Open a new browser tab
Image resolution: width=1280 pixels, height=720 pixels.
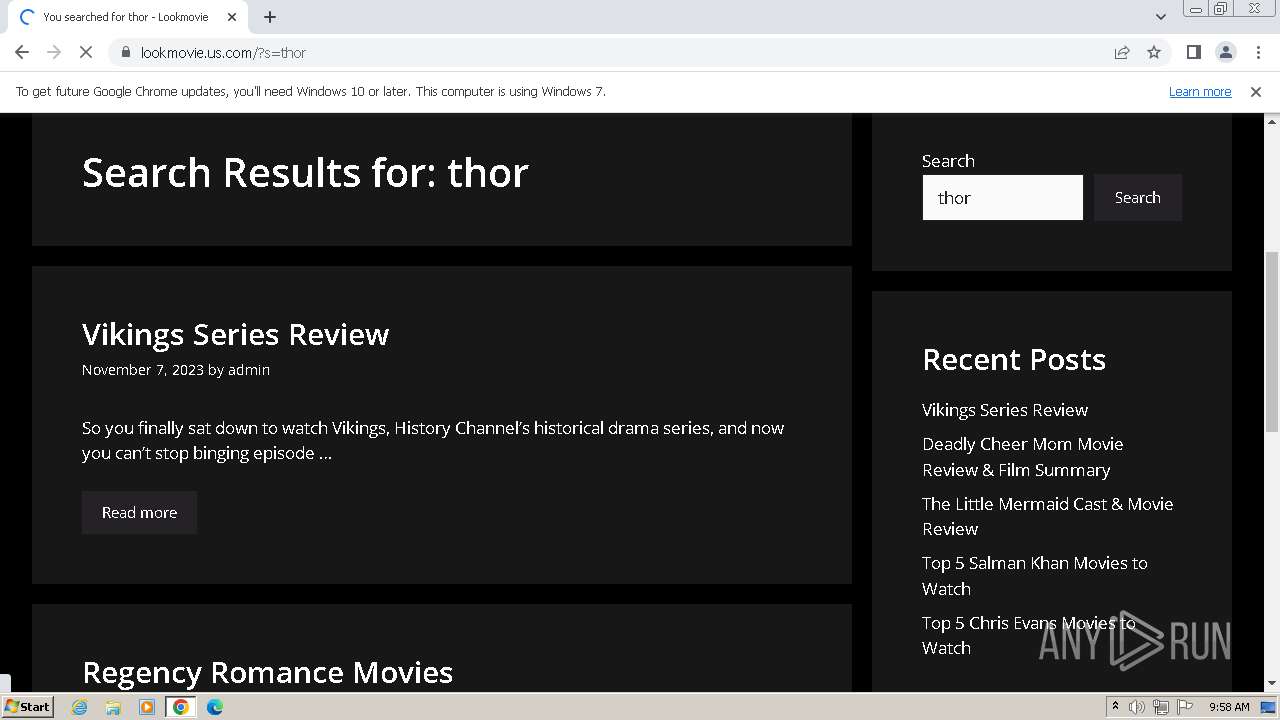point(270,17)
